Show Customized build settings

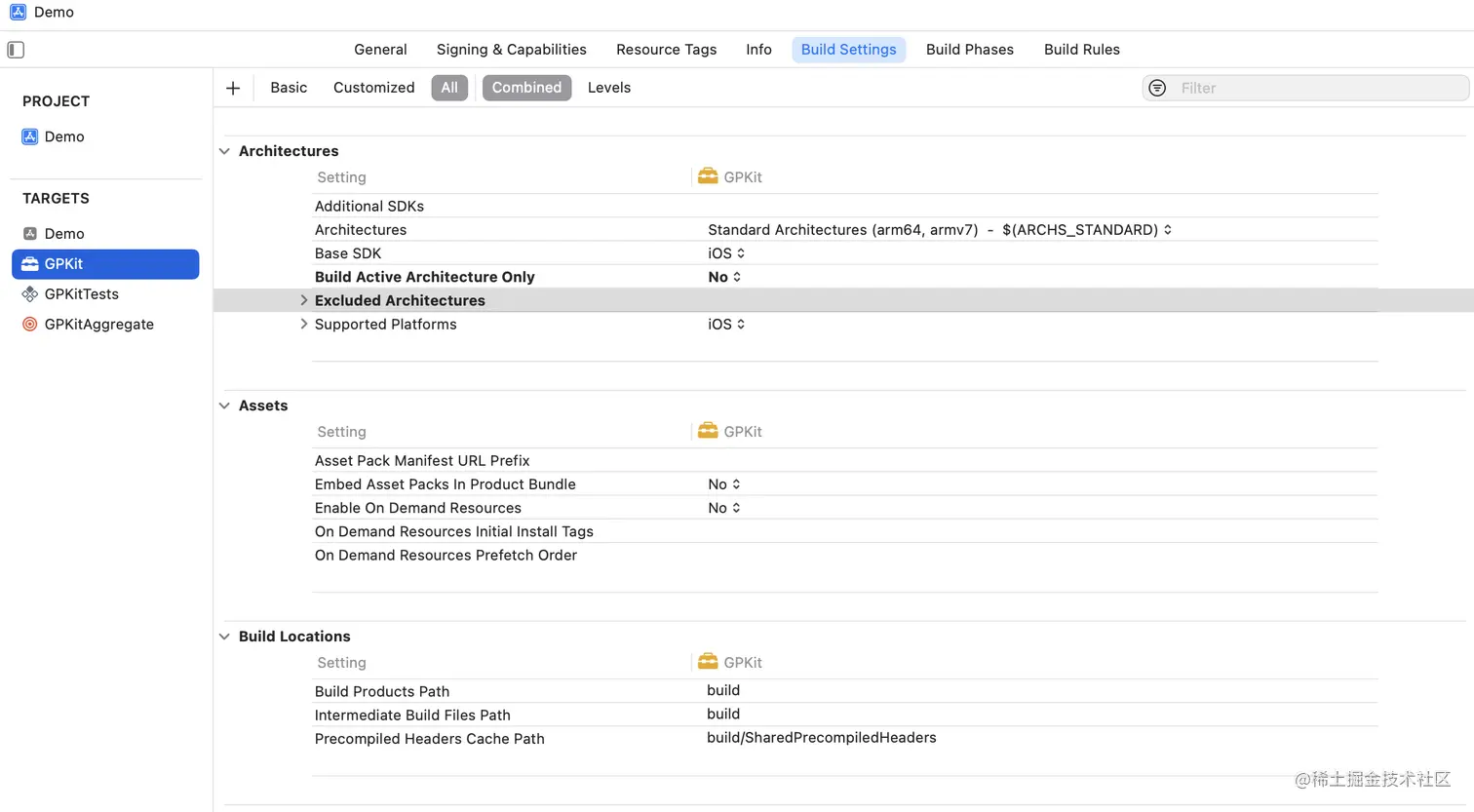pos(374,88)
